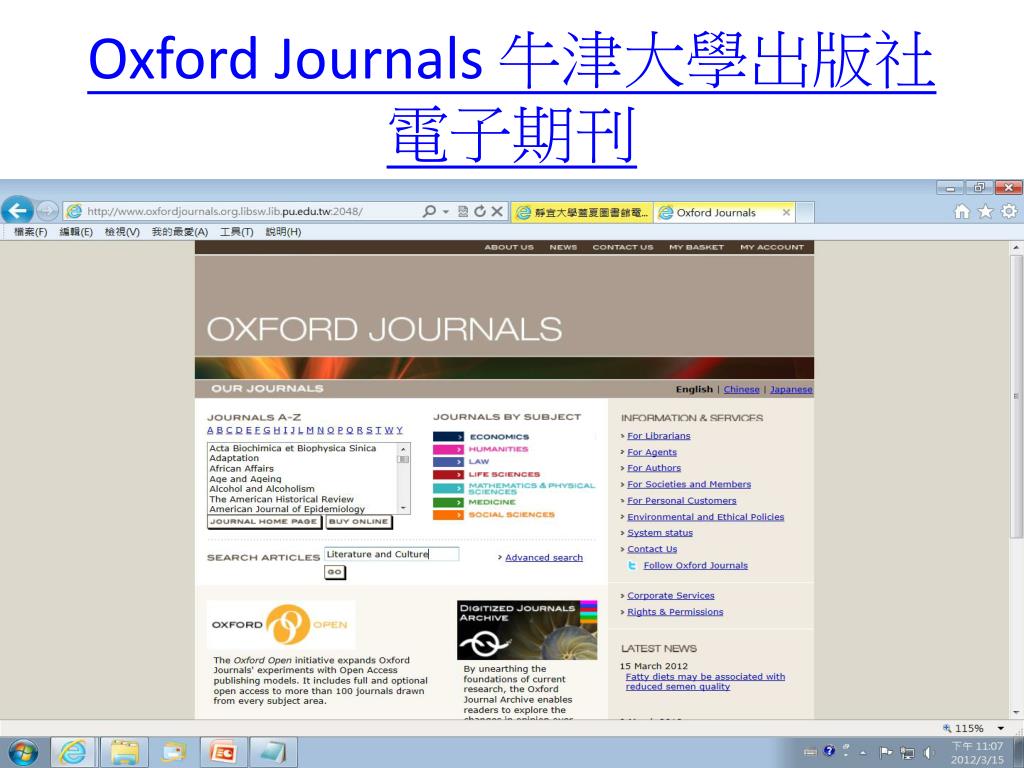1024x768 pixels.
Task: Select African Affairs in the journal list
Action: point(242,468)
